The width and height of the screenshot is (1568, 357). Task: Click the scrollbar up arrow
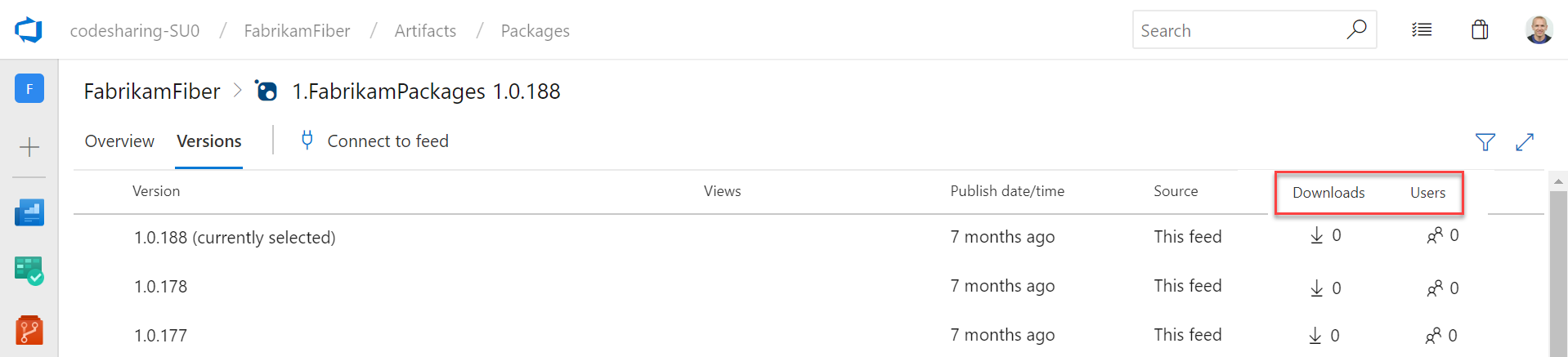tap(1558, 181)
